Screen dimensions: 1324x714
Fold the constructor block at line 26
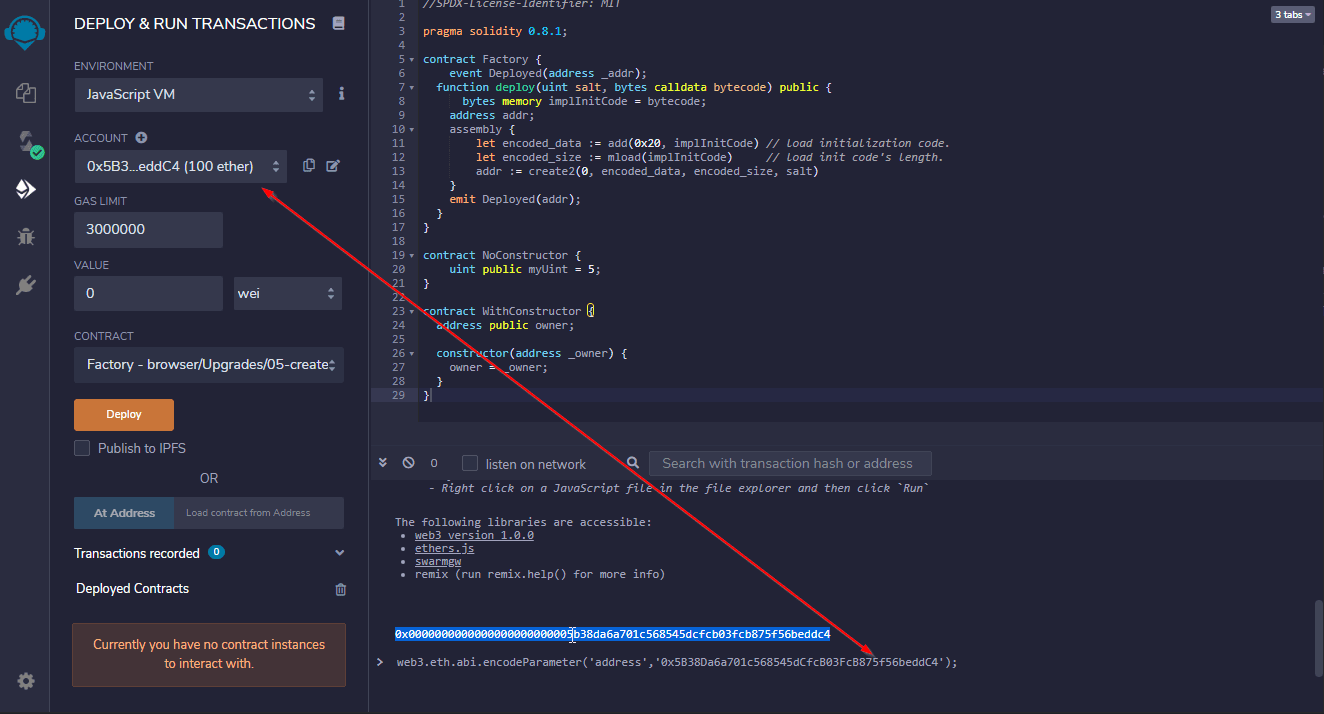(412, 353)
